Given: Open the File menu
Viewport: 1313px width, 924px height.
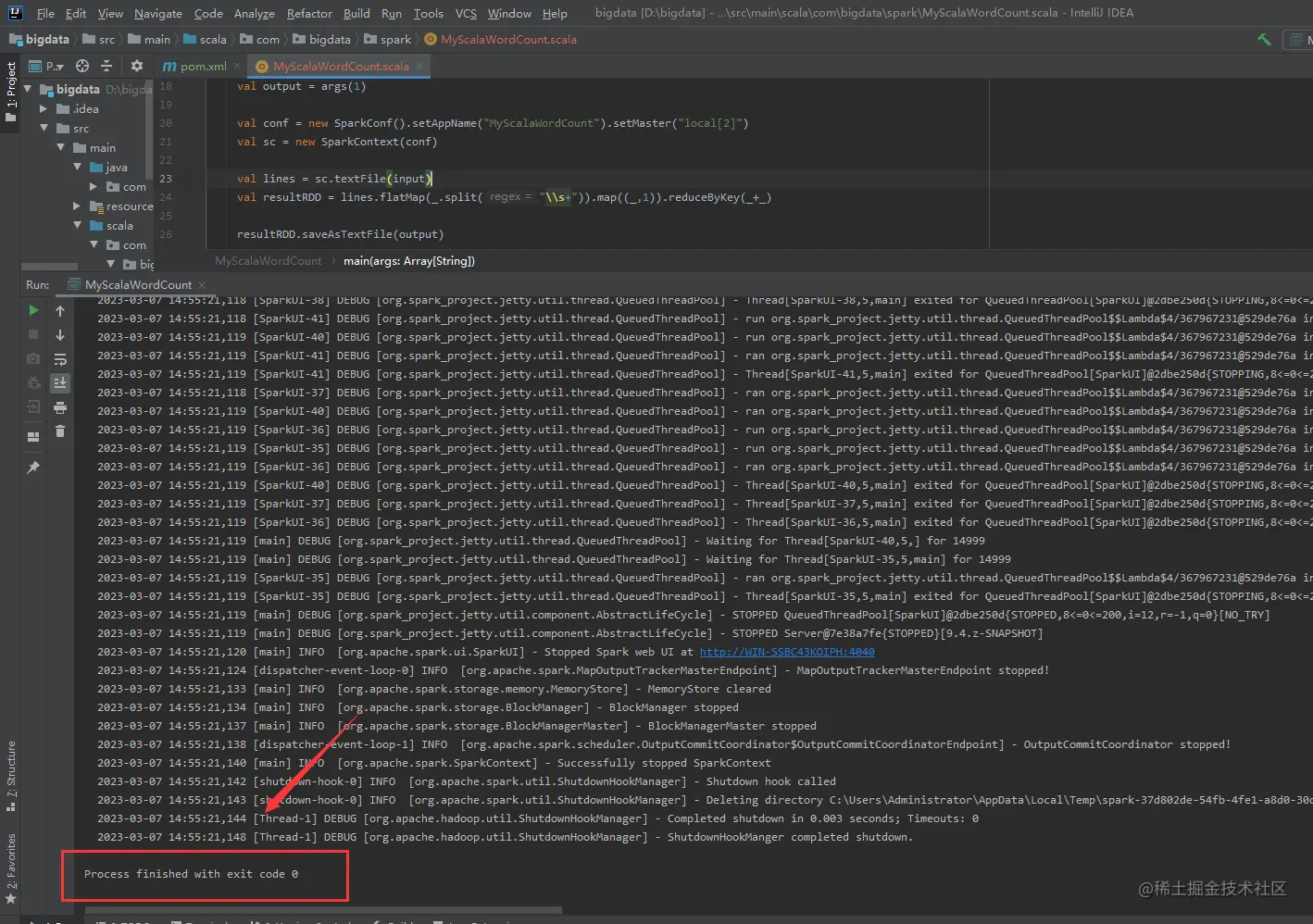Looking at the screenshot, I should point(45,13).
